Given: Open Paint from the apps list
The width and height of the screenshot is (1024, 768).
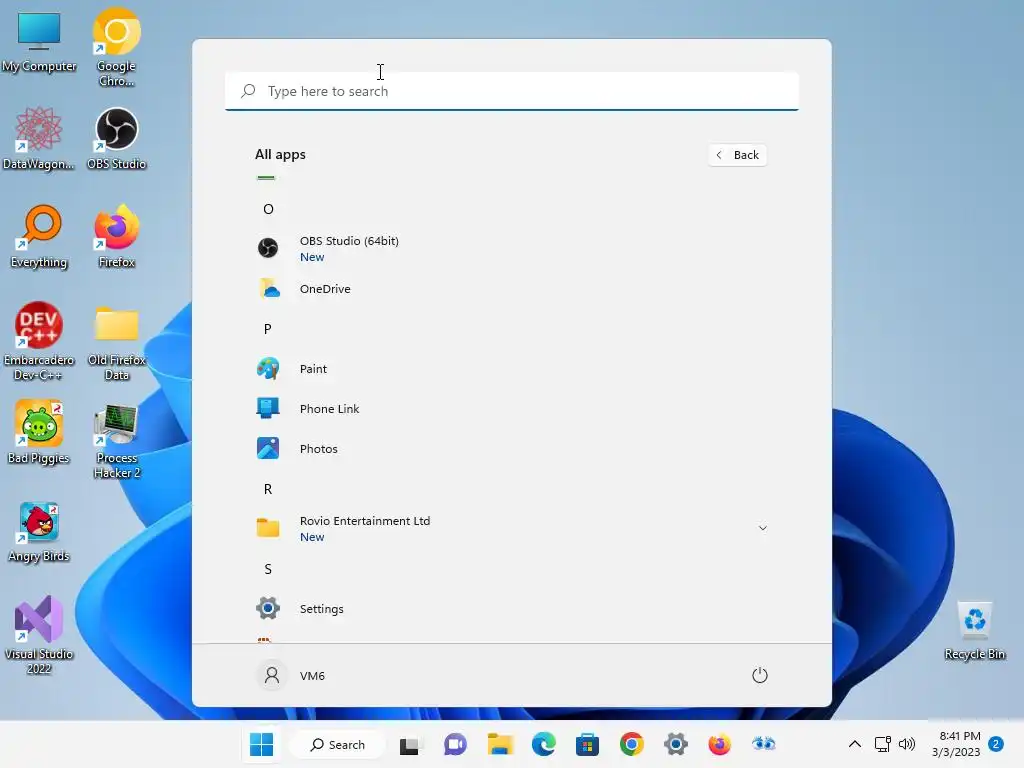Looking at the screenshot, I should 511,369.
